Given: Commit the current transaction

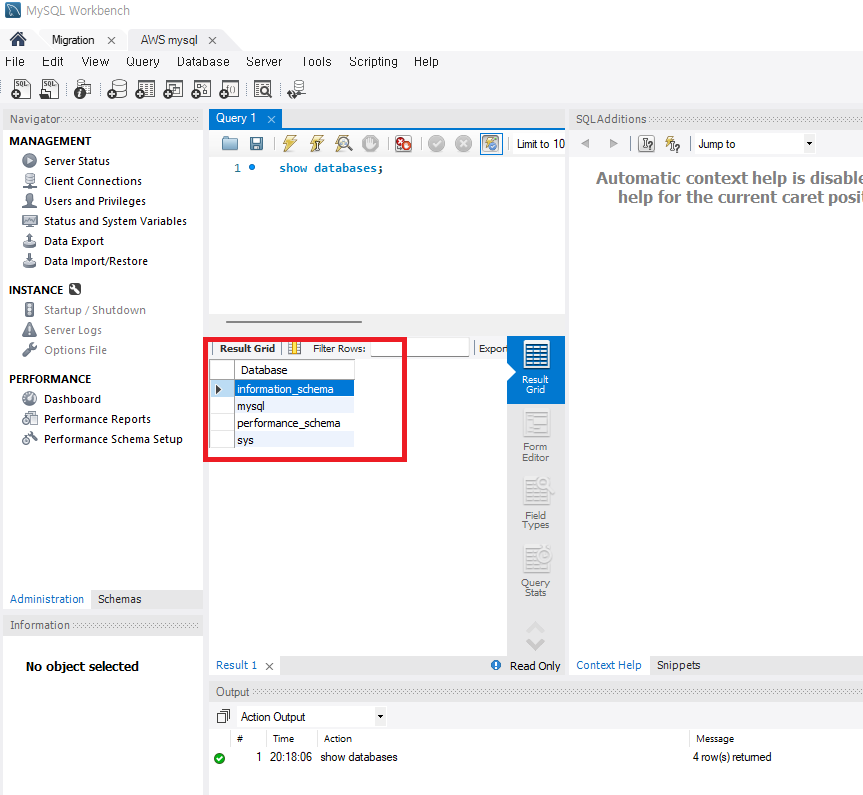Looking at the screenshot, I should (x=436, y=144).
